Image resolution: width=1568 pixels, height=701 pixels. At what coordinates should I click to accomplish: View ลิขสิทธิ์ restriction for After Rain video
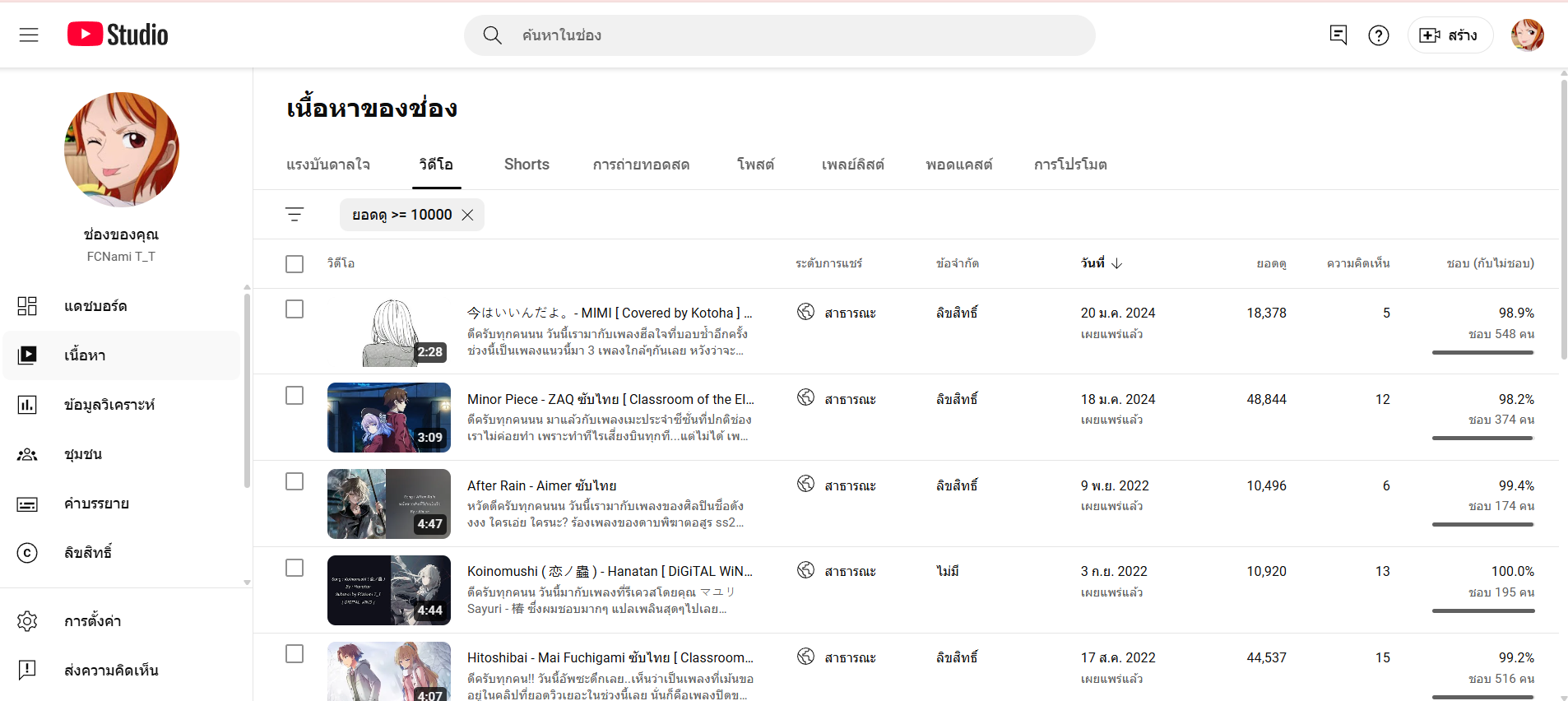click(957, 485)
